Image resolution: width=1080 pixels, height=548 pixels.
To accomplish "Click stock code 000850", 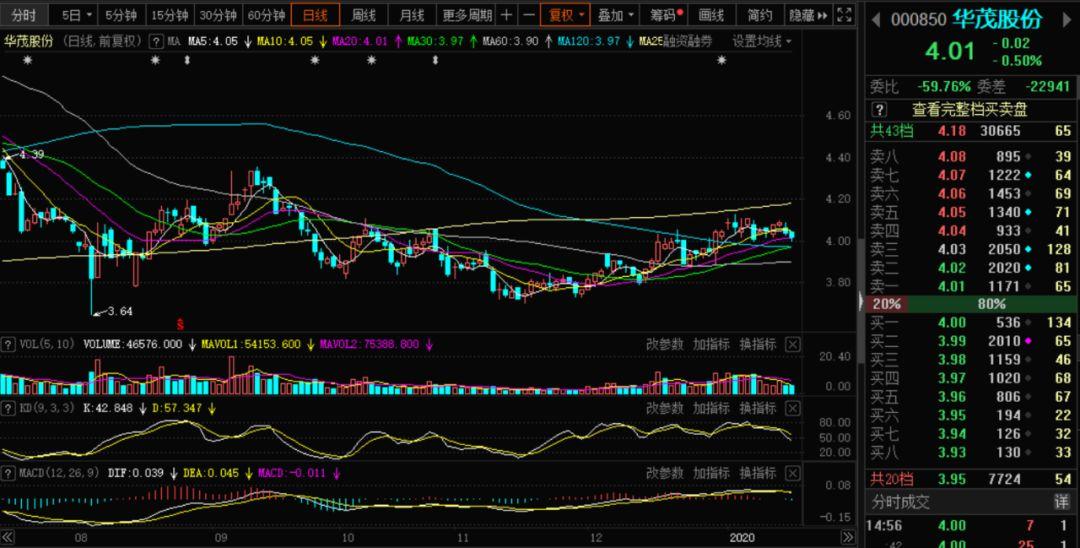I will (919, 19).
